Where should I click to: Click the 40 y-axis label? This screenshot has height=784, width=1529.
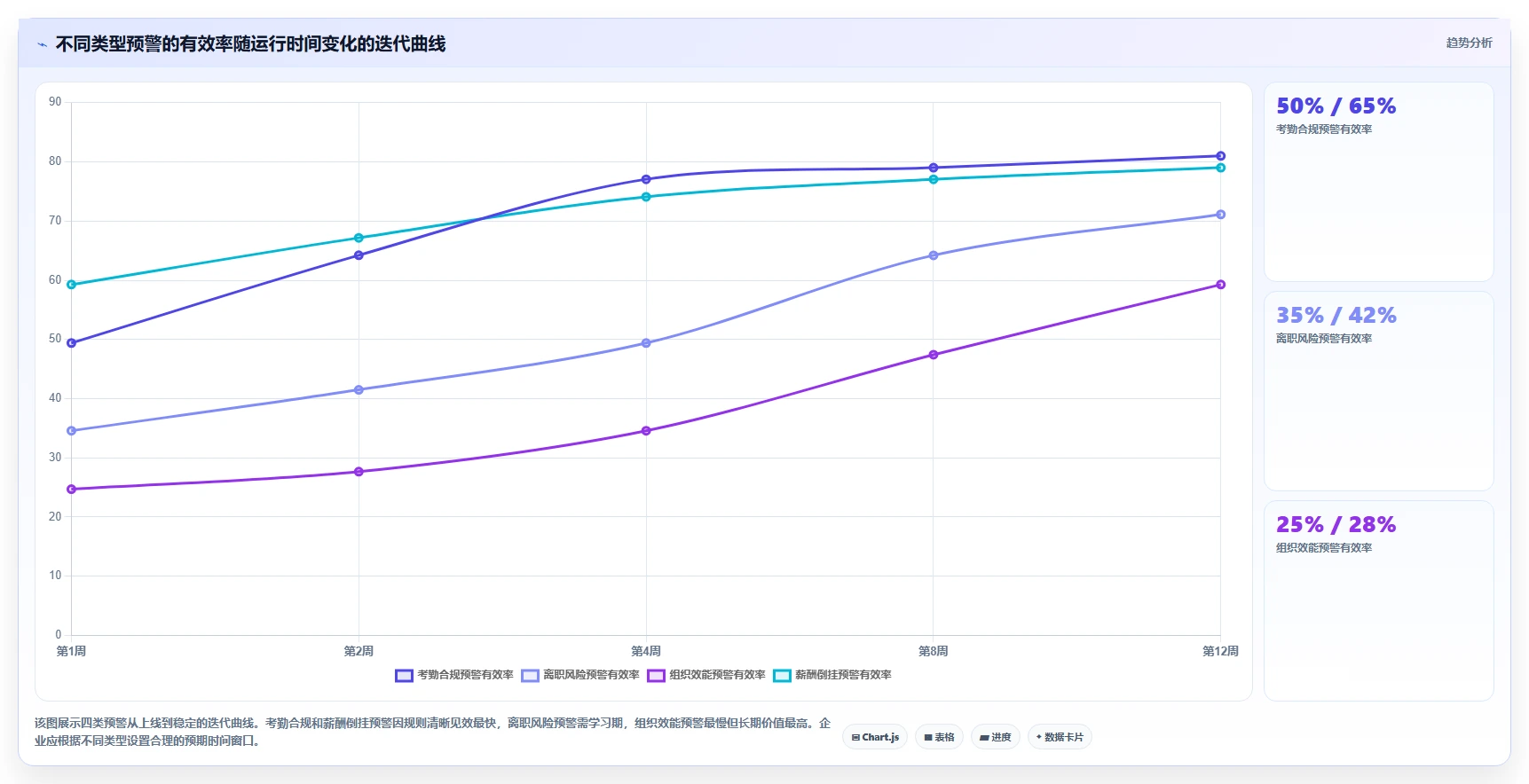(55, 398)
